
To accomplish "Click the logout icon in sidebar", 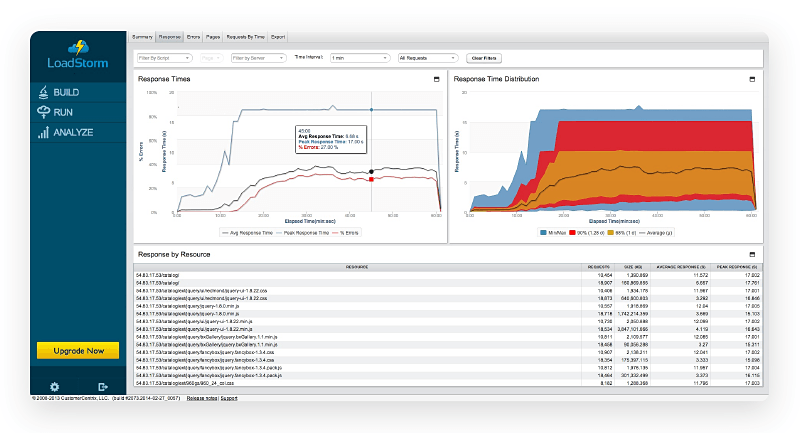I will (x=103, y=387).
